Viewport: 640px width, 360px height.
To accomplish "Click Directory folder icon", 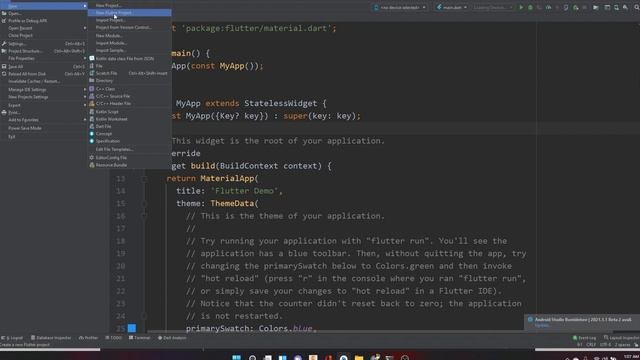I will pos(92,80).
